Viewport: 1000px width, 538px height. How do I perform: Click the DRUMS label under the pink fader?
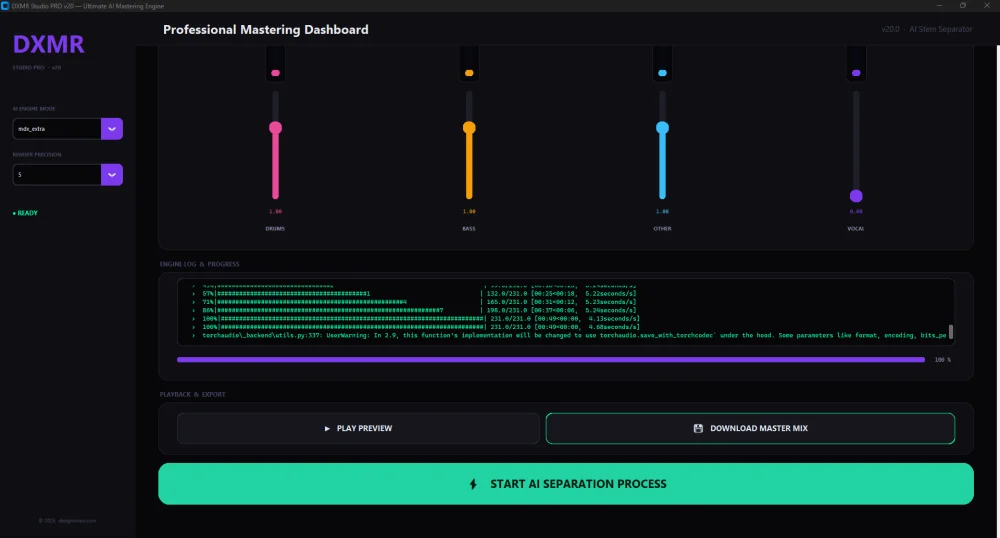(276, 229)
